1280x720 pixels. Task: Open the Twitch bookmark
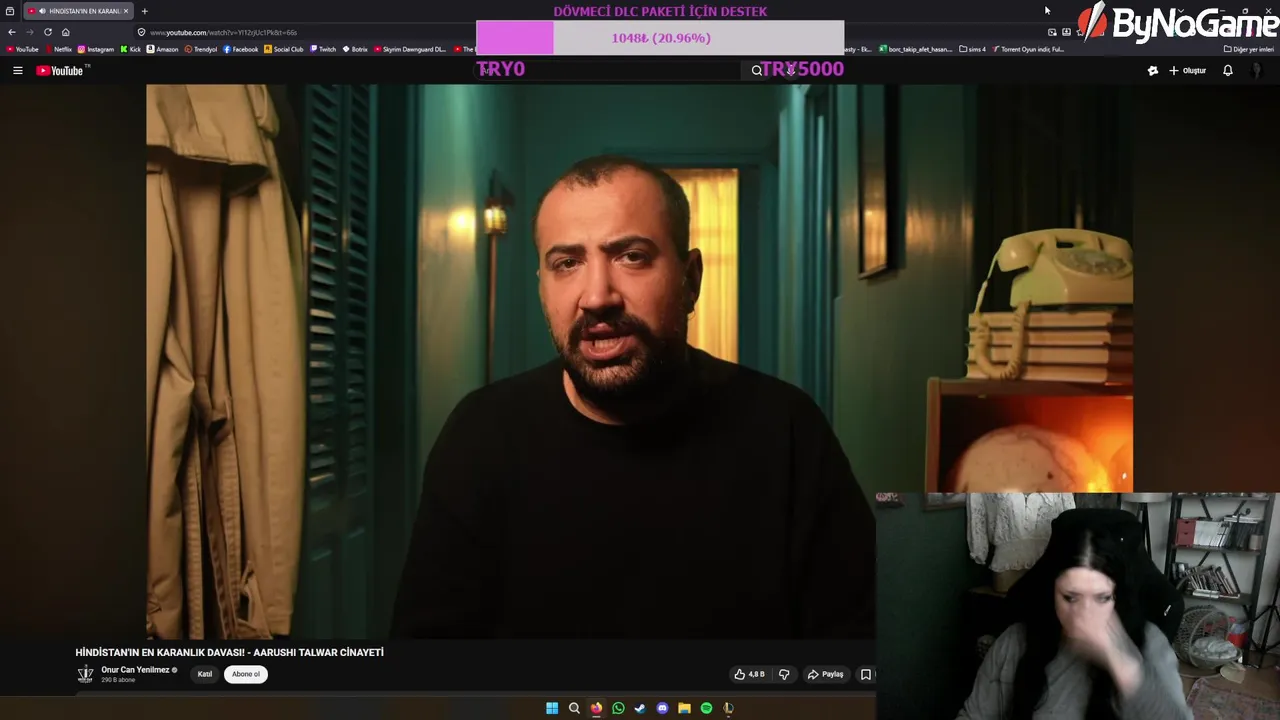pyautogui.click(x=323, y=49)
